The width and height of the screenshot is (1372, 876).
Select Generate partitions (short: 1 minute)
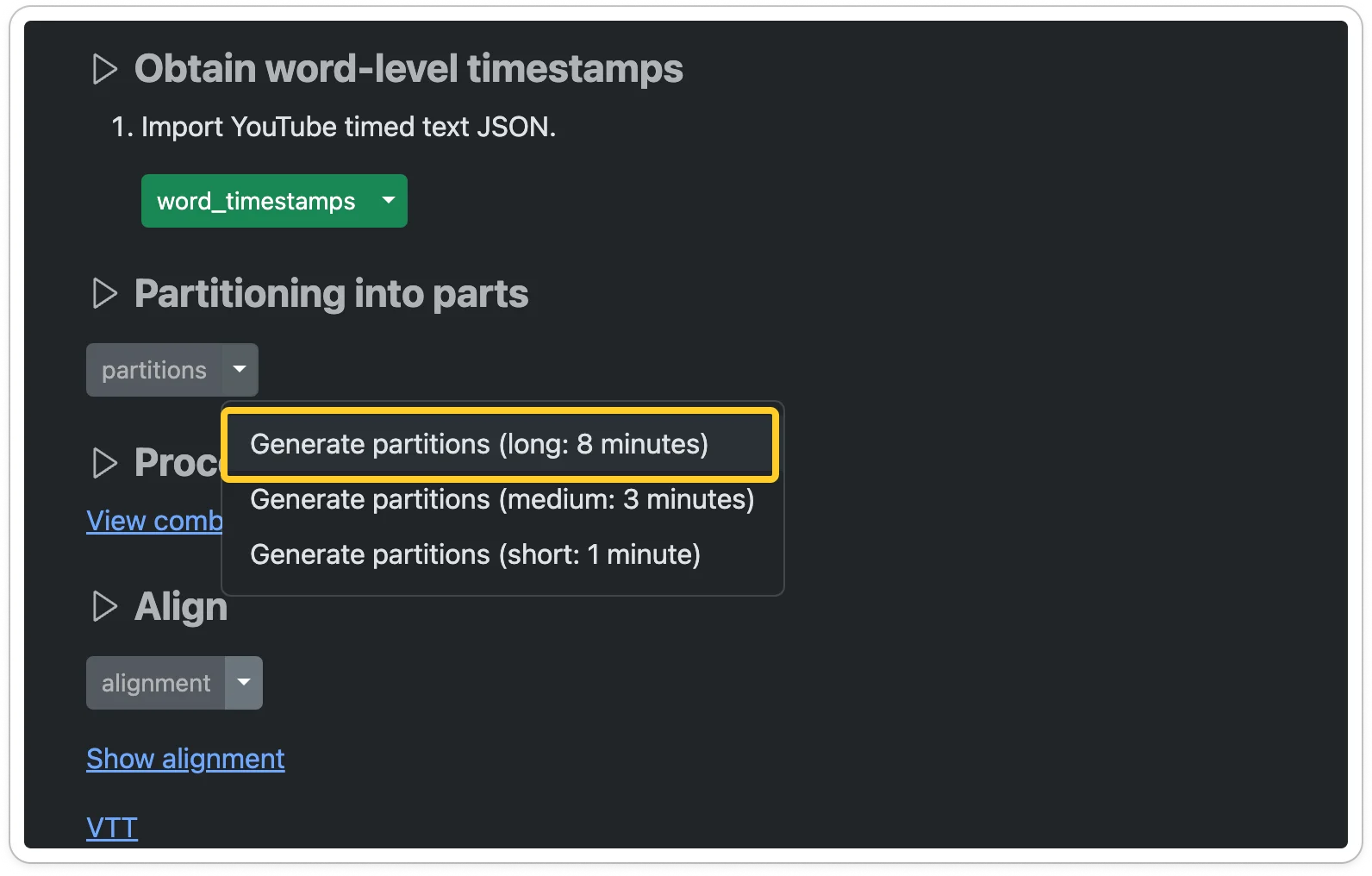coord(475,554)
